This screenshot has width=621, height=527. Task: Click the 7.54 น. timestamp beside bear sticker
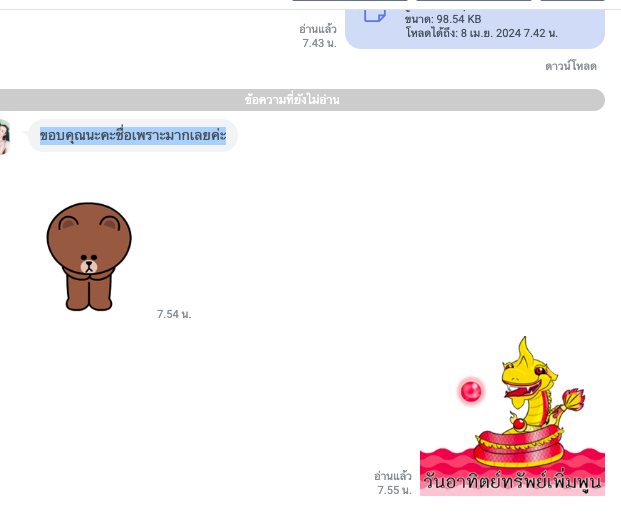pos(174,314)
